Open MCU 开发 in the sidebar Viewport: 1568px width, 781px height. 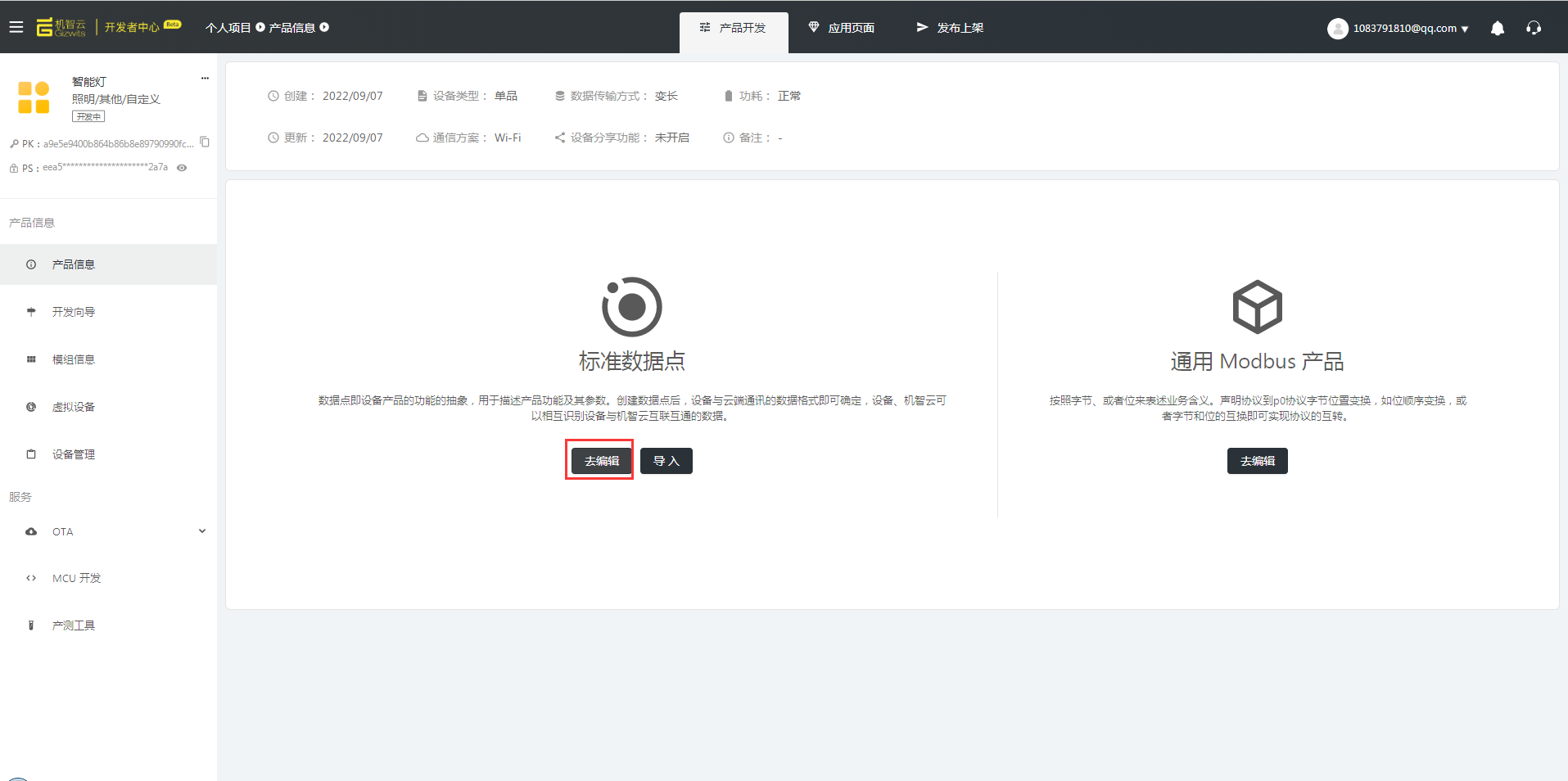coord(76,578)
